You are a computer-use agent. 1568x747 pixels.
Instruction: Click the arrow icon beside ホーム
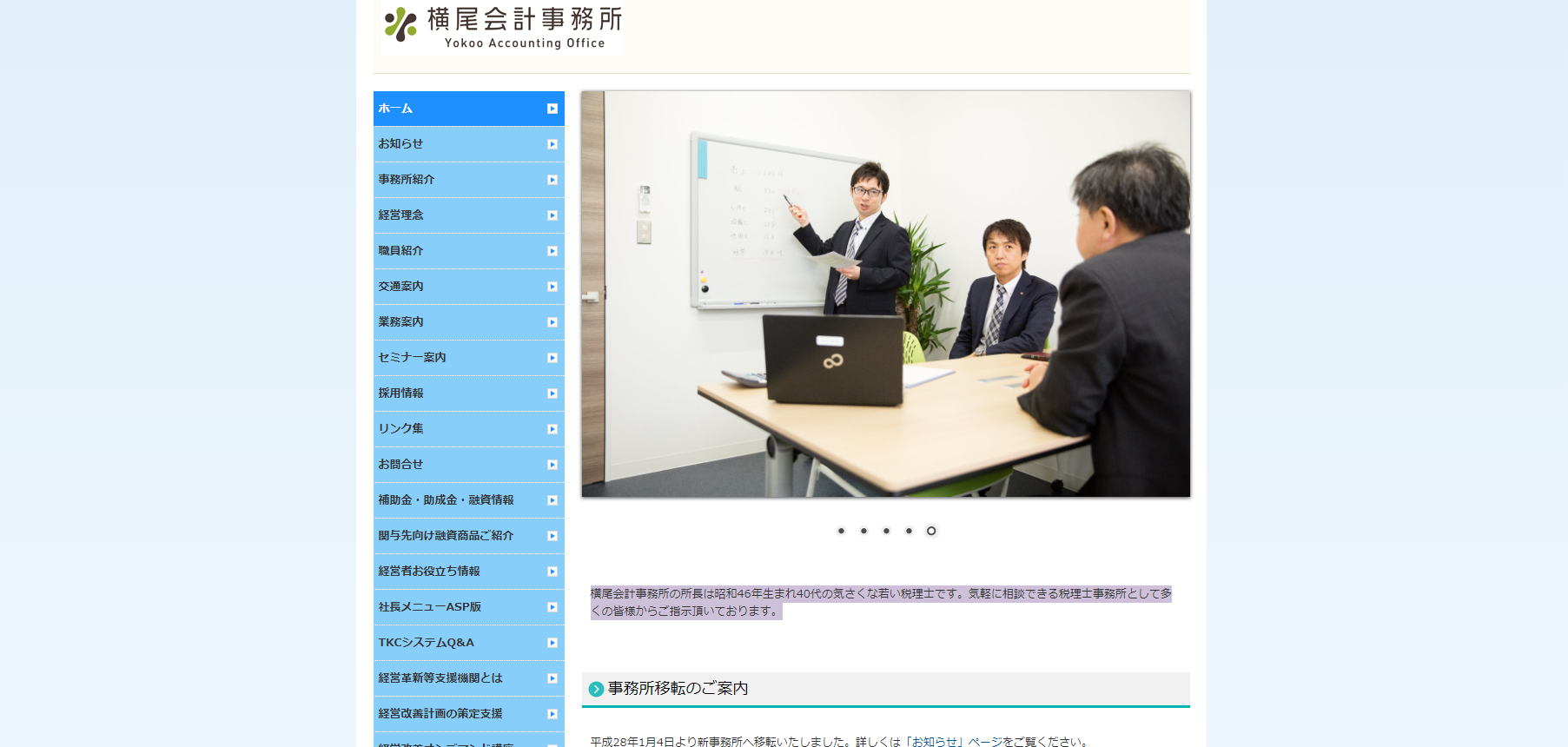552,109
